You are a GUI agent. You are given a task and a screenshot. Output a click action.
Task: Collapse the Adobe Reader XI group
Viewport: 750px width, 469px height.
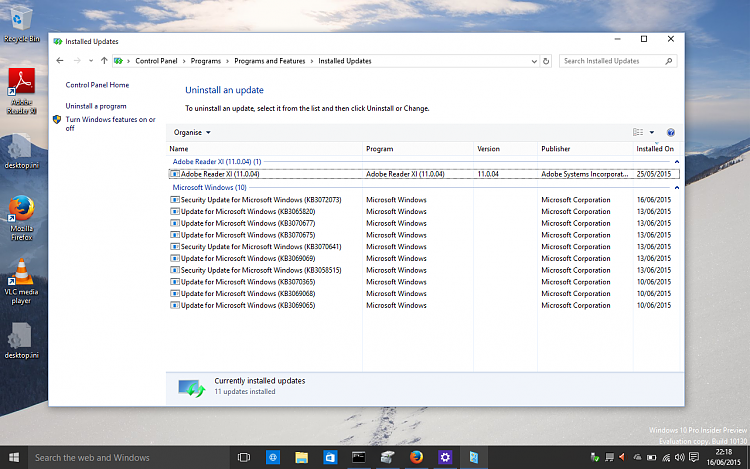(x=676, y=161)
